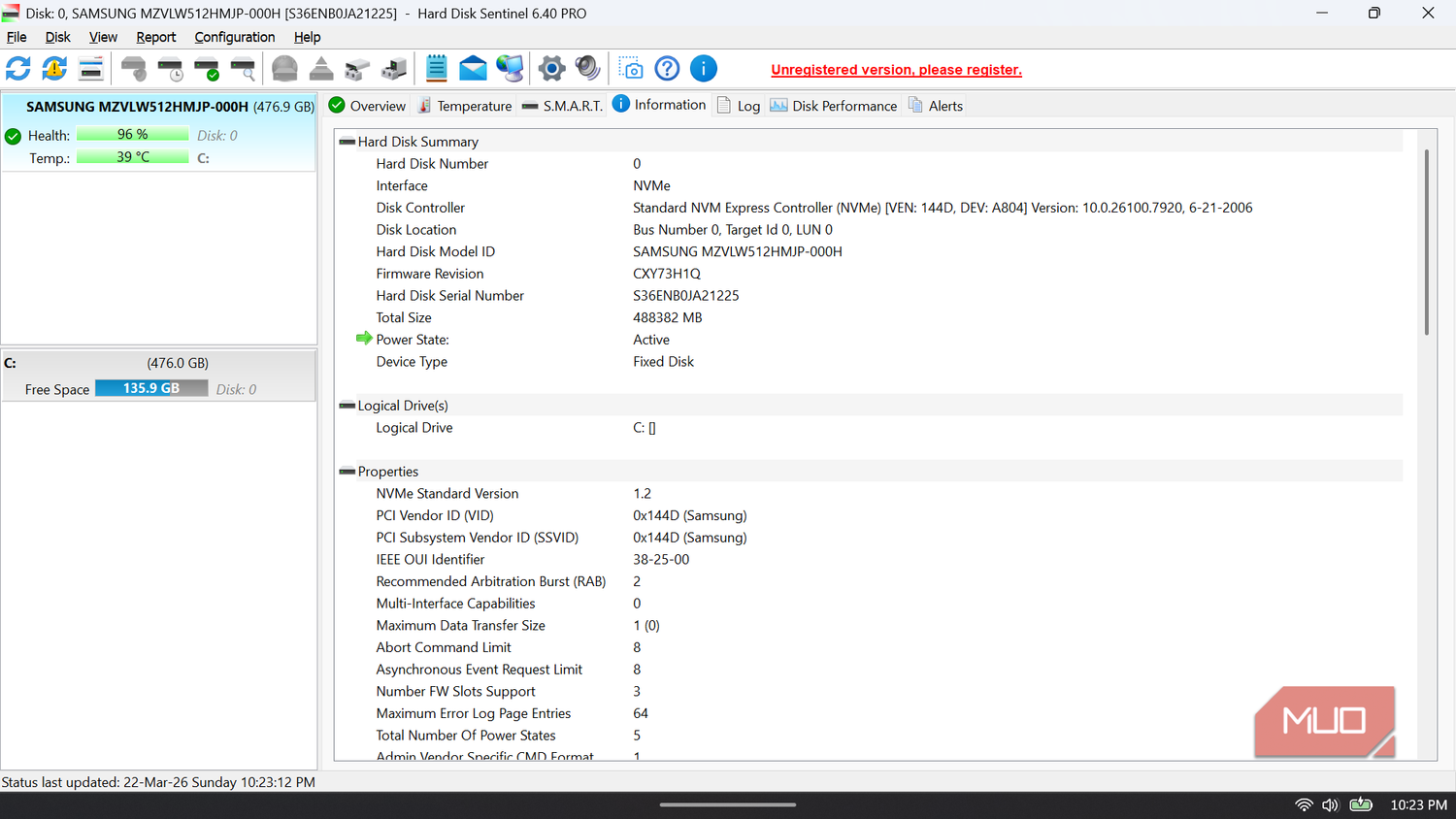Collapse the Hard Disk Summary section
This screenshot has width=1456, height=819.
(347, 142)
